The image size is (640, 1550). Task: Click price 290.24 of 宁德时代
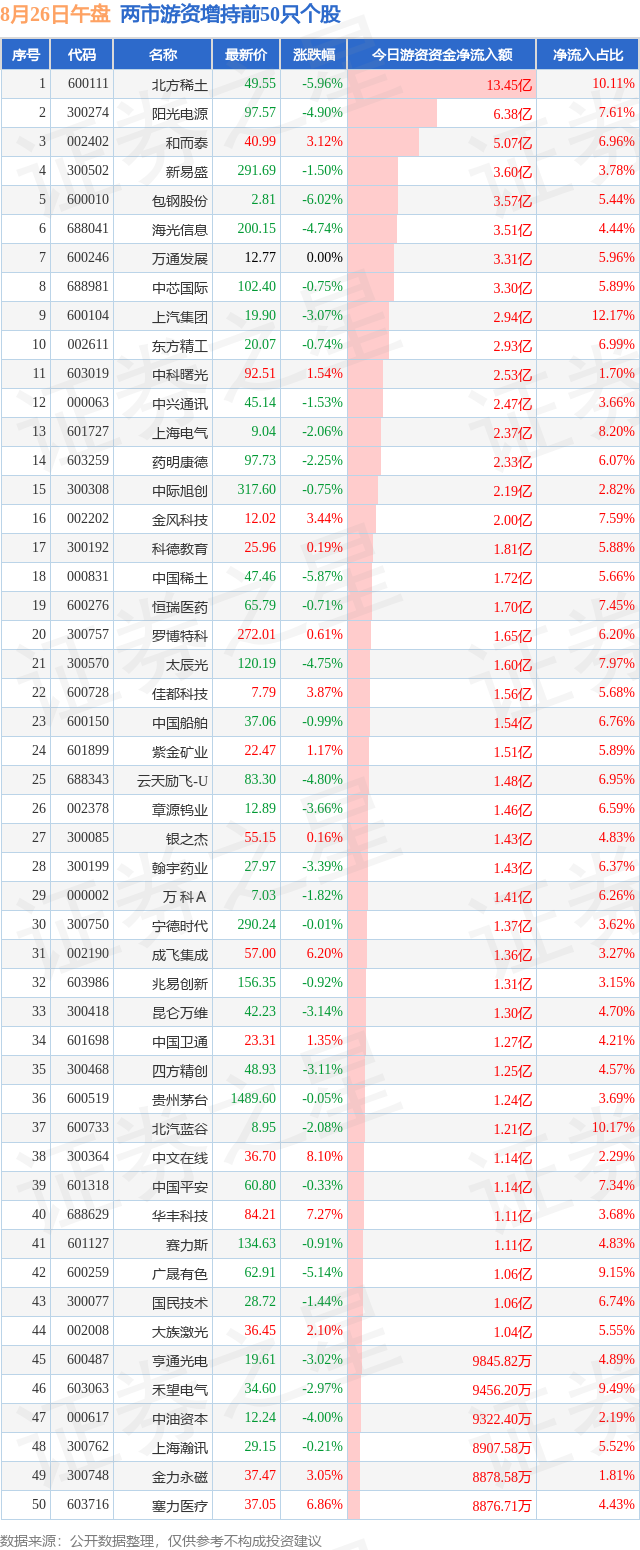point(256,925)
